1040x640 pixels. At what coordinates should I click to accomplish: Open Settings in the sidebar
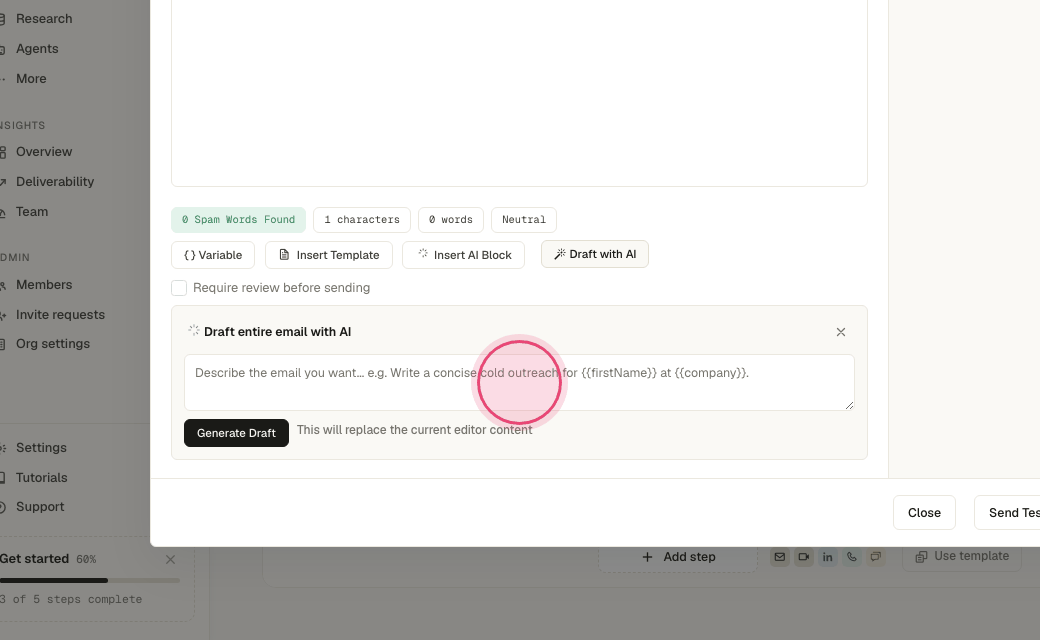(x=41, y=448)
